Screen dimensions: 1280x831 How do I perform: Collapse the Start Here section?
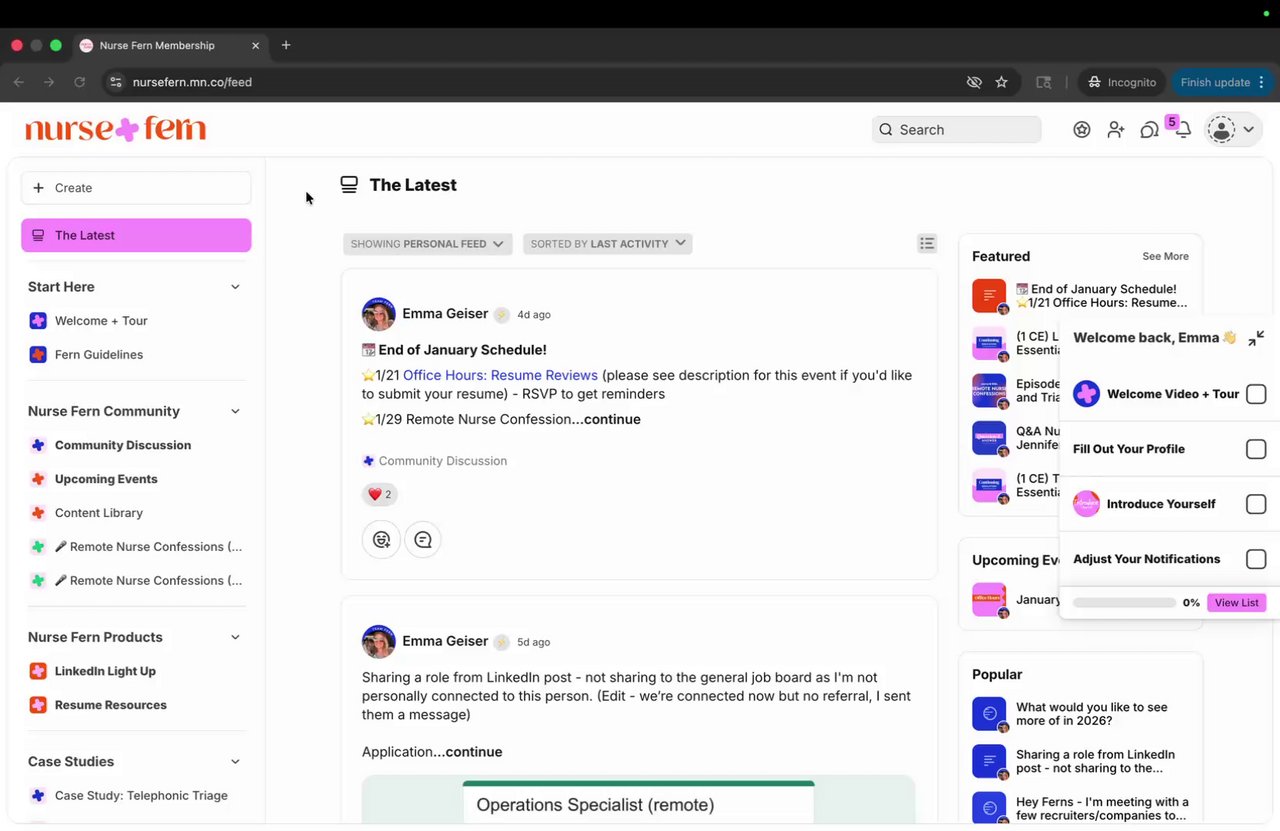tap(235, 287)
